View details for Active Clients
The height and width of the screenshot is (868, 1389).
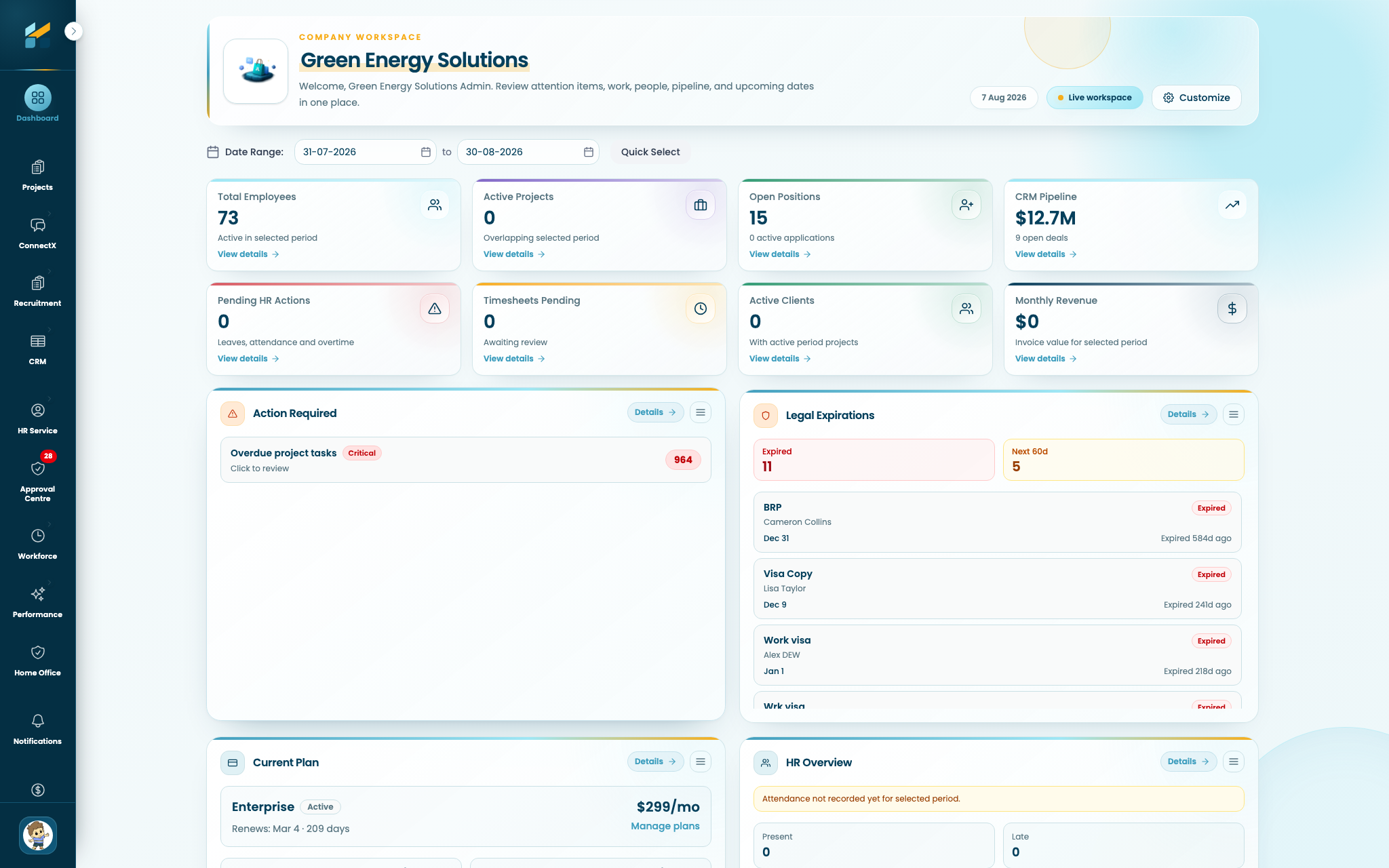[780, 359]
